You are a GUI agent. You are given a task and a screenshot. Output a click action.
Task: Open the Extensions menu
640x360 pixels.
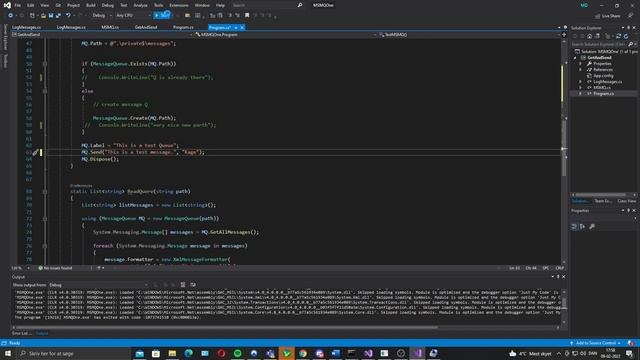(x=179, y=5)
